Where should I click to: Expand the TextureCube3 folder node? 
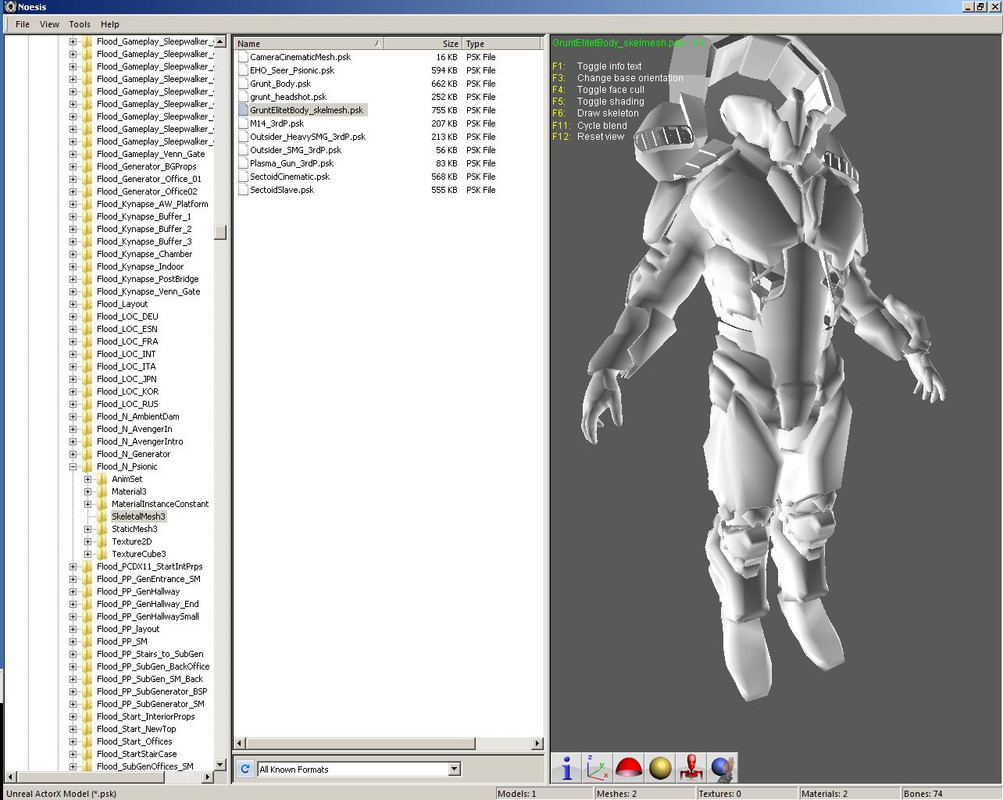[x=88, y=554]
